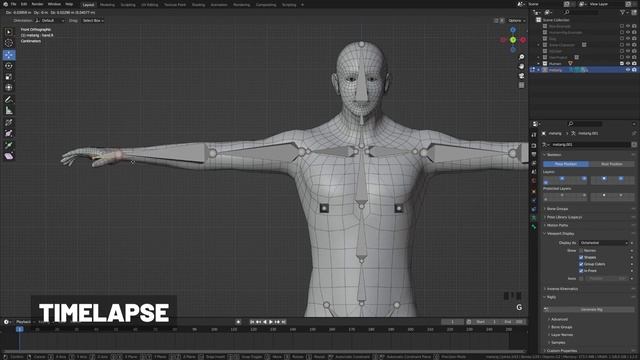The width and height of the screenshot is (640, 360).
Task: Open the Playback menu in timeline
Action: tap(24, 322)
